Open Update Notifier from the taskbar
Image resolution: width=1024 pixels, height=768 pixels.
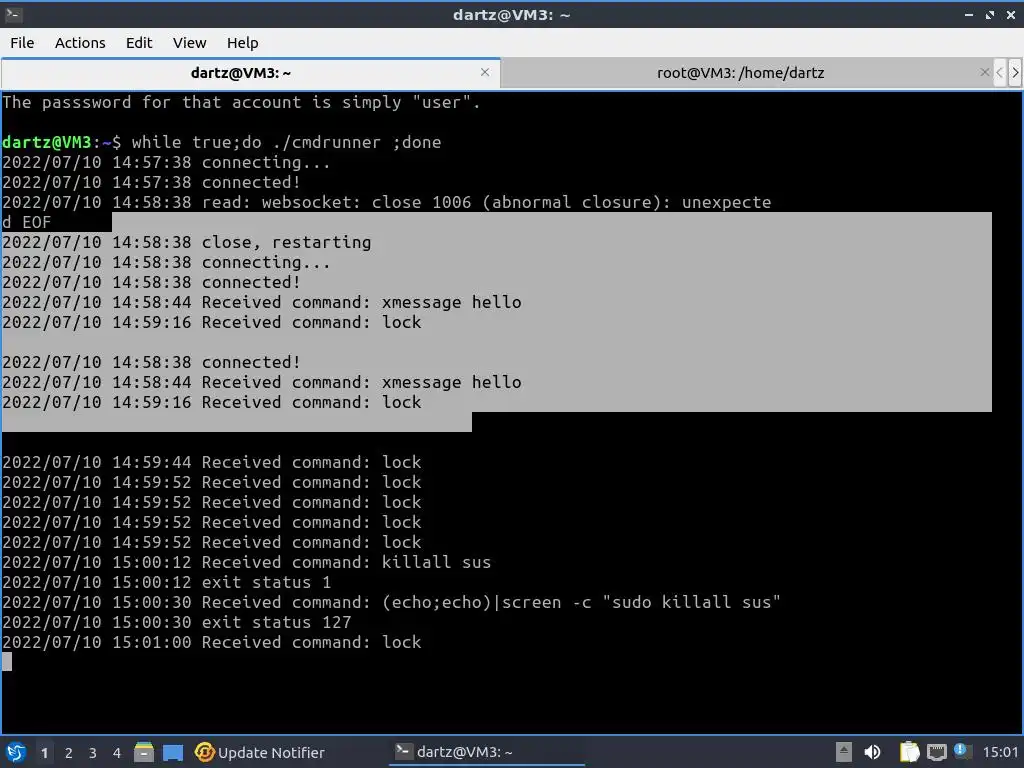[x=260, y=752]
